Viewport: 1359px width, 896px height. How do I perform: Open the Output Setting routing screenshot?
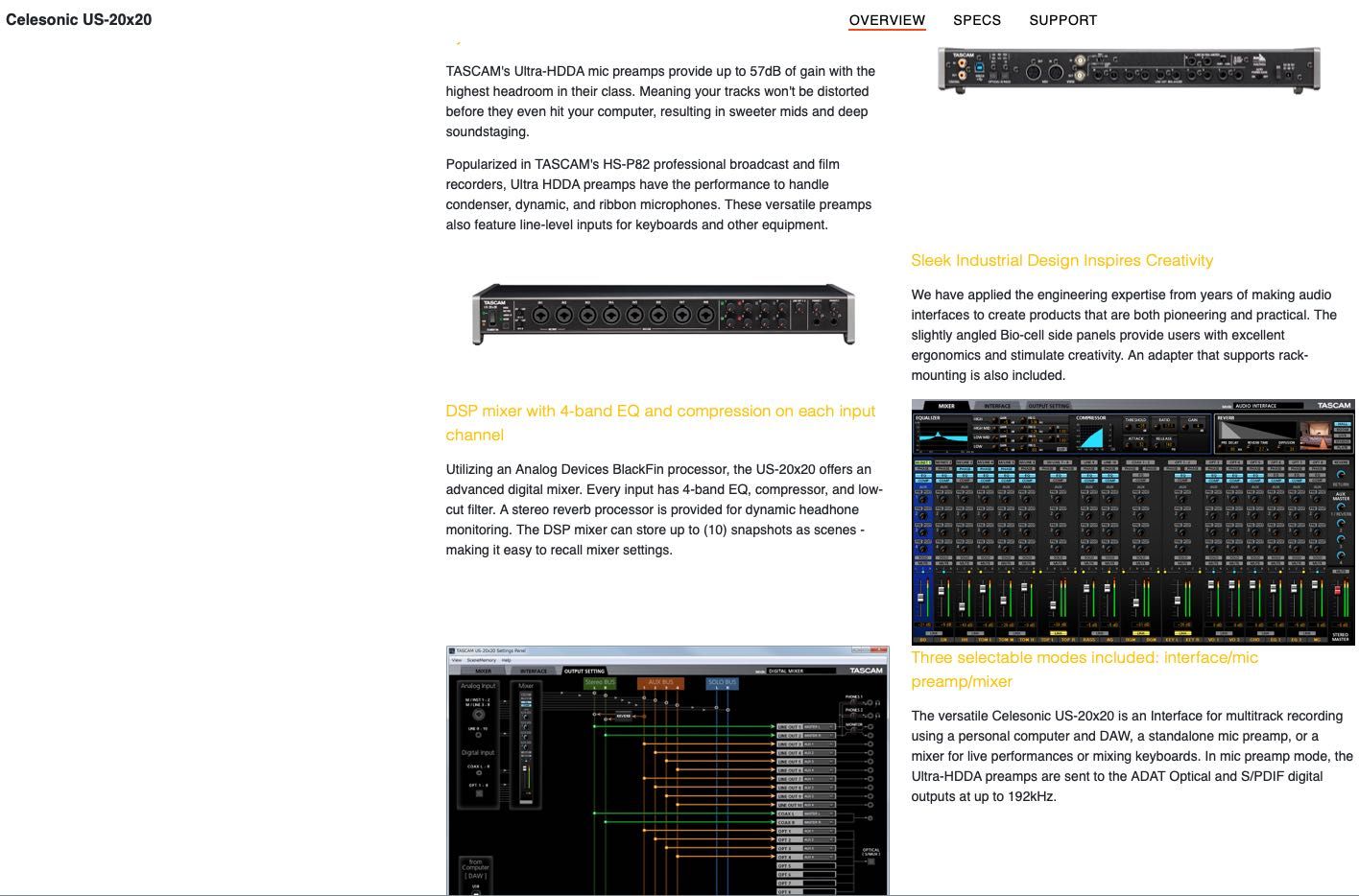tap(667, 770)
